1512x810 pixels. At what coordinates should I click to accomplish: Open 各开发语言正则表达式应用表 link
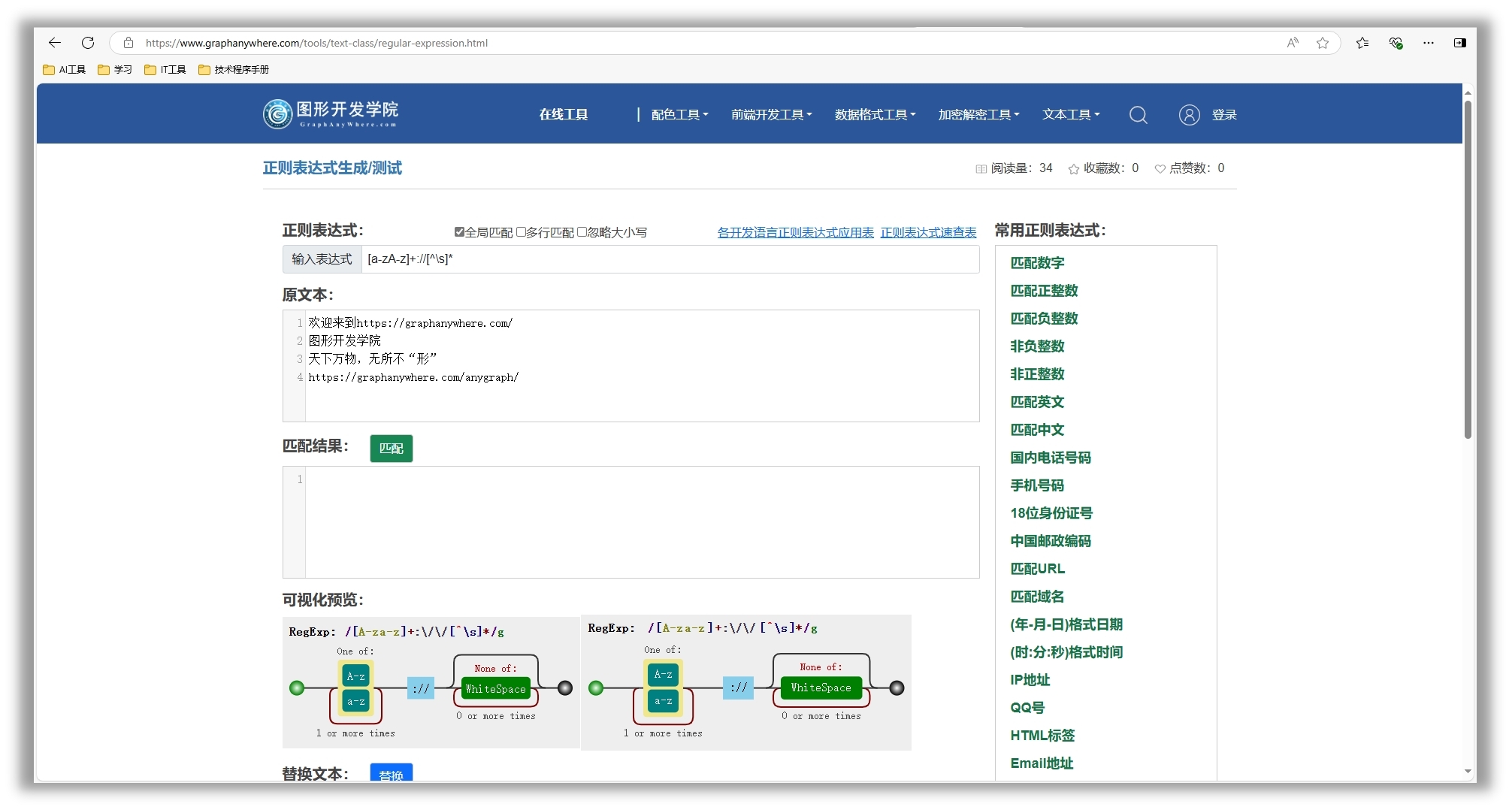(796, 233)
